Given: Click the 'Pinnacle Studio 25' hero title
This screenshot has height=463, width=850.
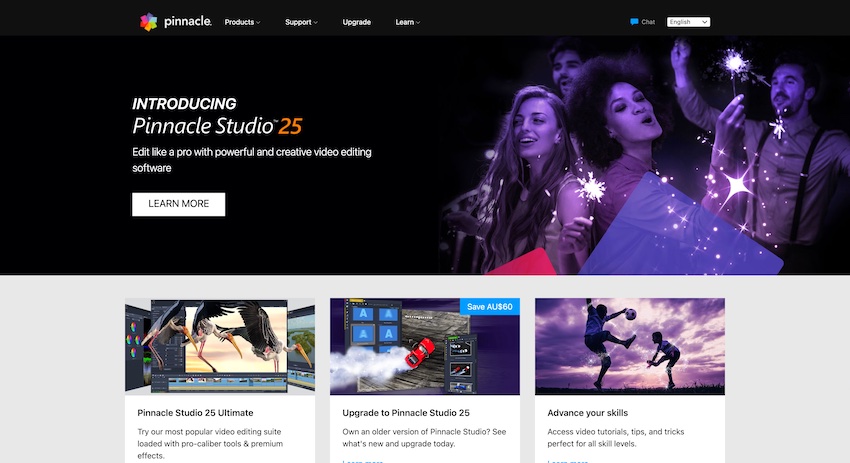Looking at the screenshot, I should [217, 126].
